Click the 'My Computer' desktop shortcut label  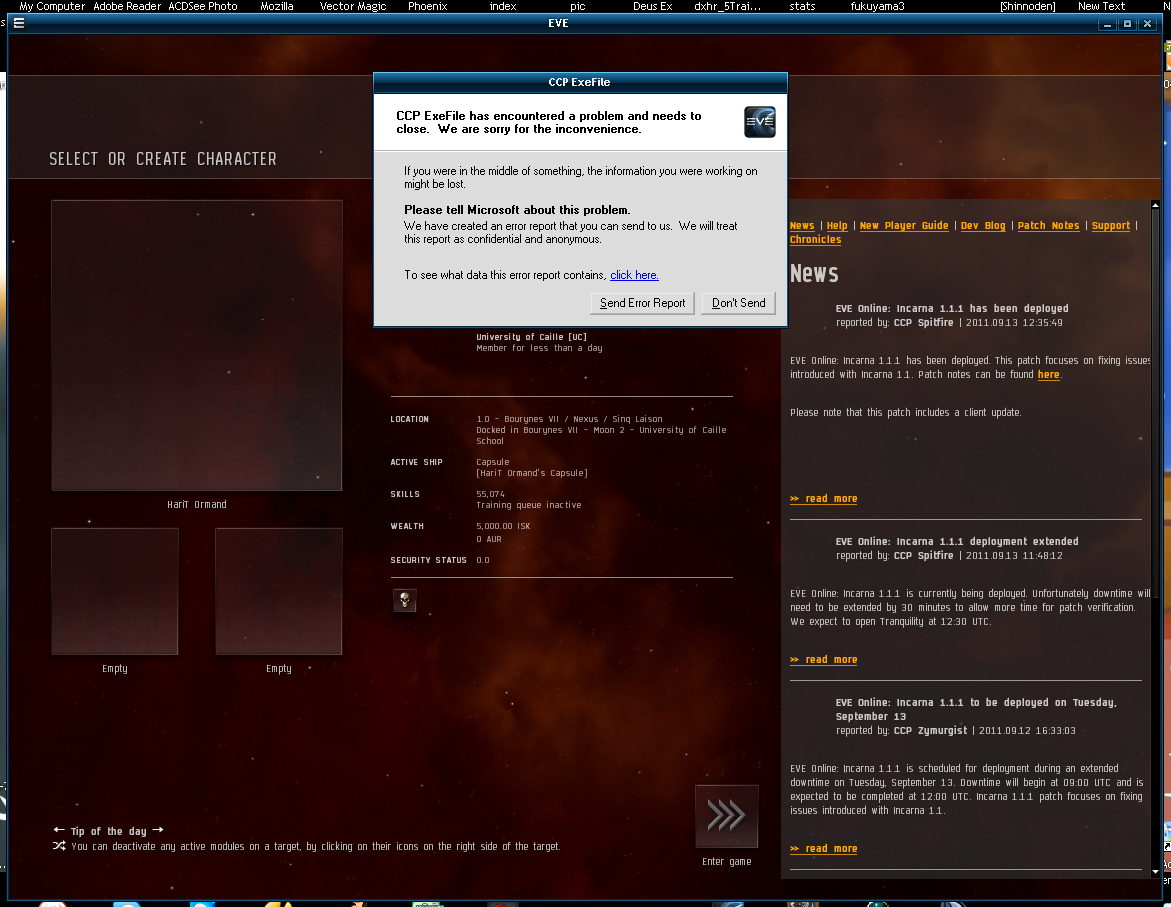pos(52,6)
